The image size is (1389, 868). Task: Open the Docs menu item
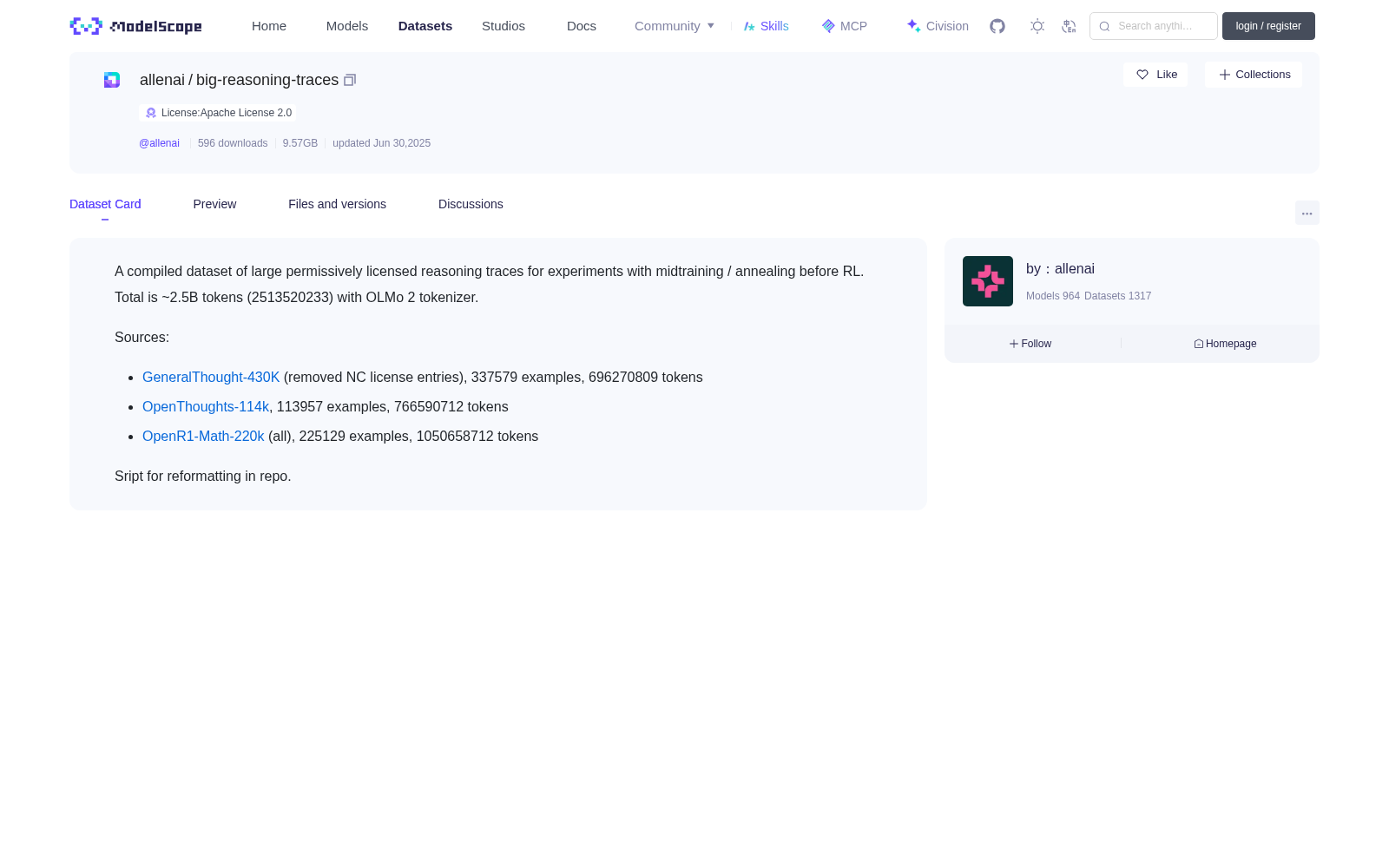click(x=582, y=26)
